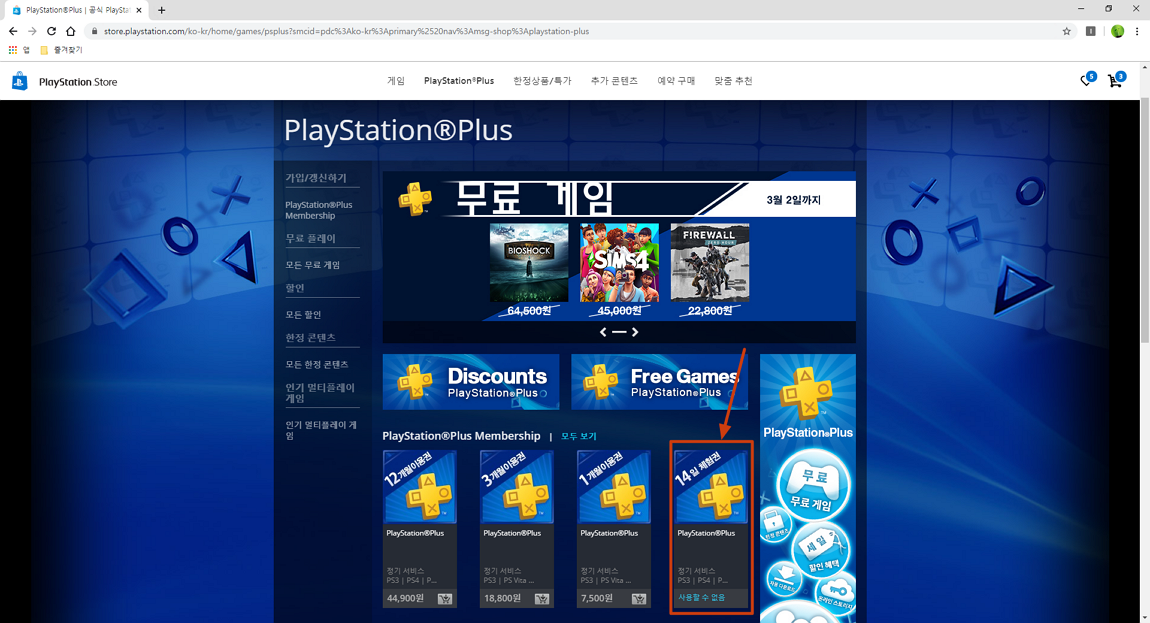Click the padlock site info icon

[x=94, y=31]
